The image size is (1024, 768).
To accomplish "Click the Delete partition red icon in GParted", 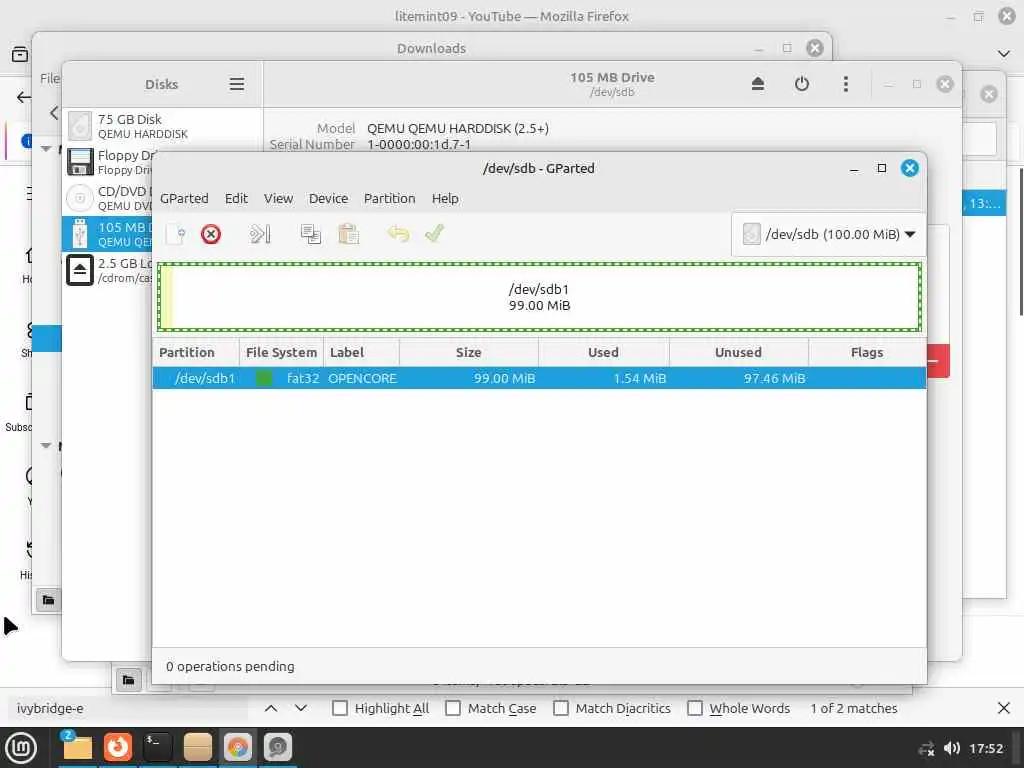I will [x=210, y=234].
